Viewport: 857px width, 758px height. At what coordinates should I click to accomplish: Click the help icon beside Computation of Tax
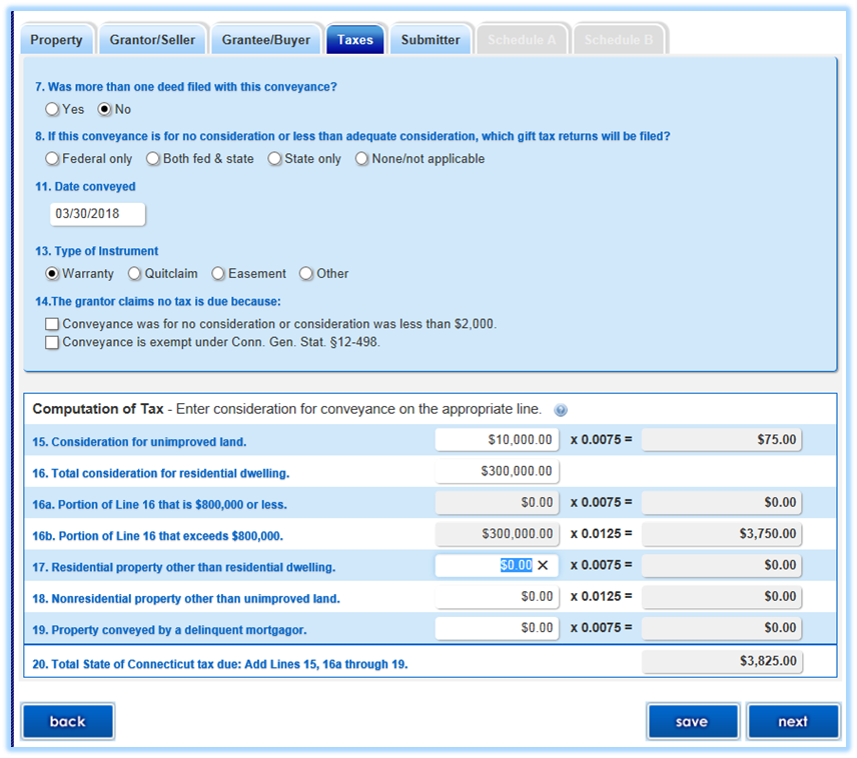pos(561,410)
